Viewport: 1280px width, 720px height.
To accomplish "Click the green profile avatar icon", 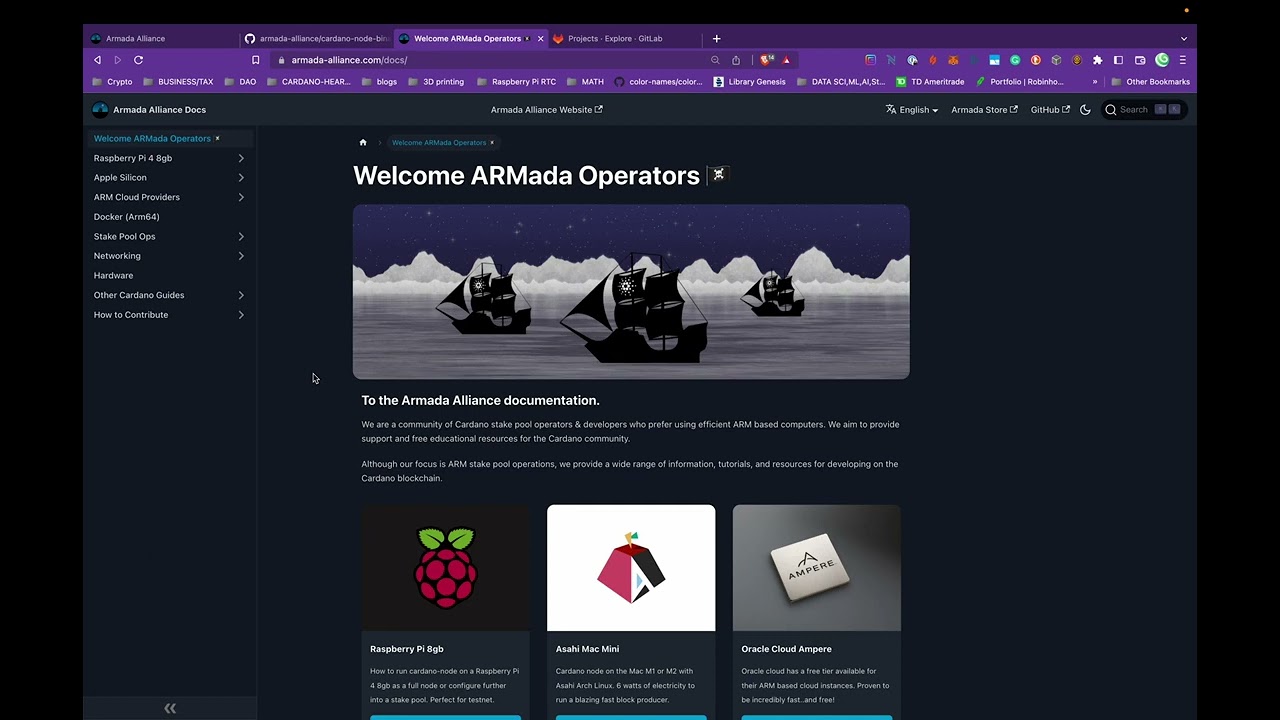I will [x=1162, y=60].
